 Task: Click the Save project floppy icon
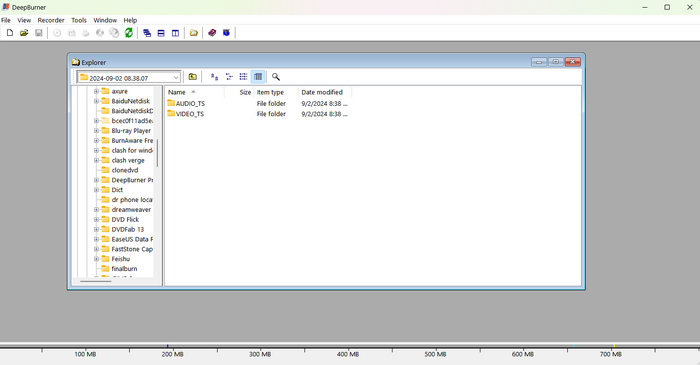click(39, 33)
